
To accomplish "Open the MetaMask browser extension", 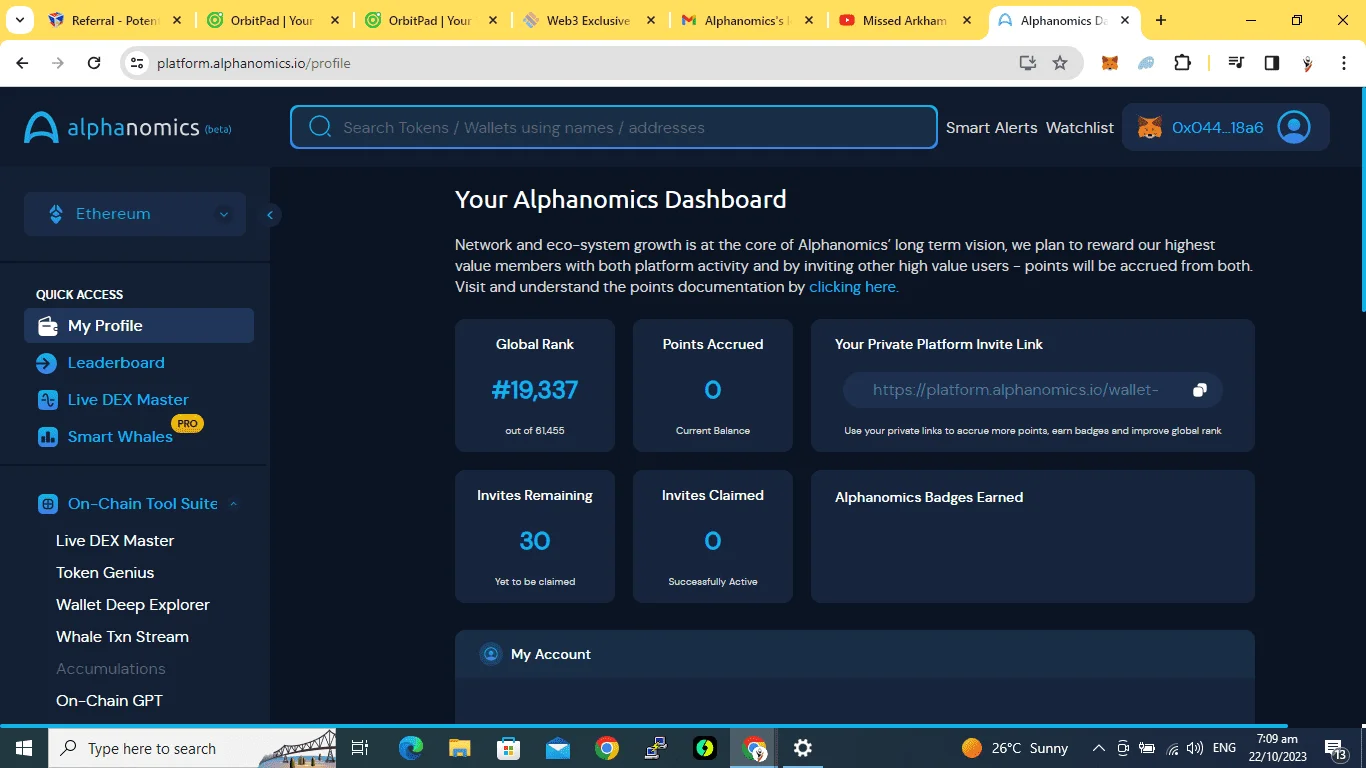I will pos(1110,63).
